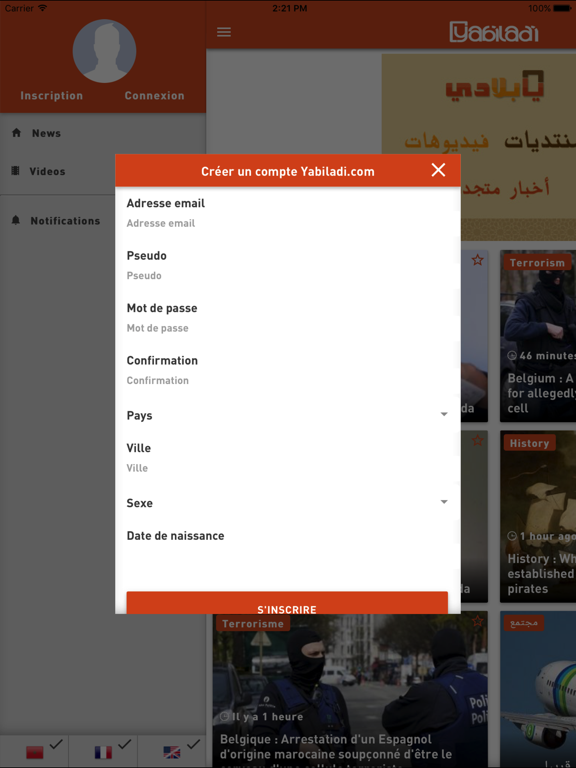Toggle the French flag language
This screenshot has width=576, height=768.
[x=103, y=752]
